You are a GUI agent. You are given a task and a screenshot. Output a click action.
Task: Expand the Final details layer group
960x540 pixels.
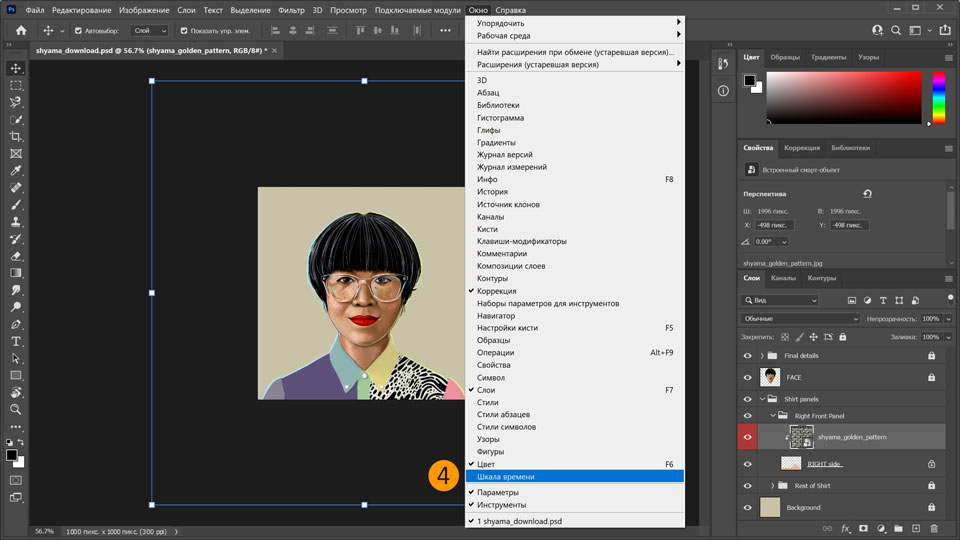point(762,355)
